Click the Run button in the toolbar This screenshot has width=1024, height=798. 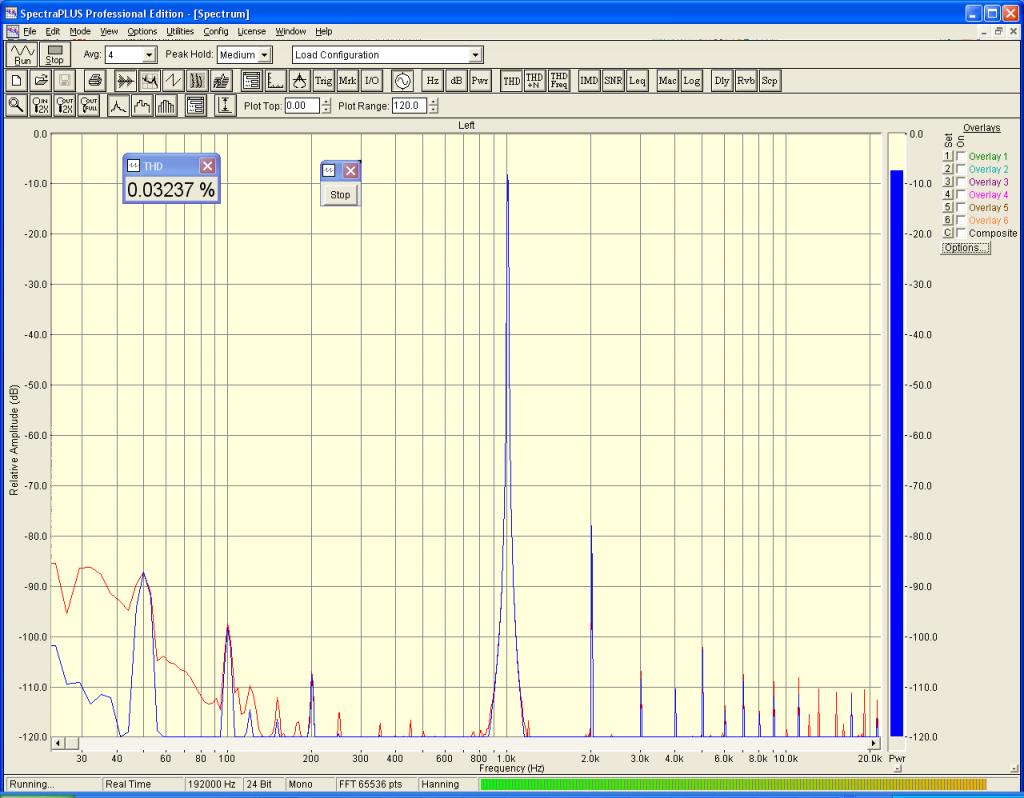point(22,54)
